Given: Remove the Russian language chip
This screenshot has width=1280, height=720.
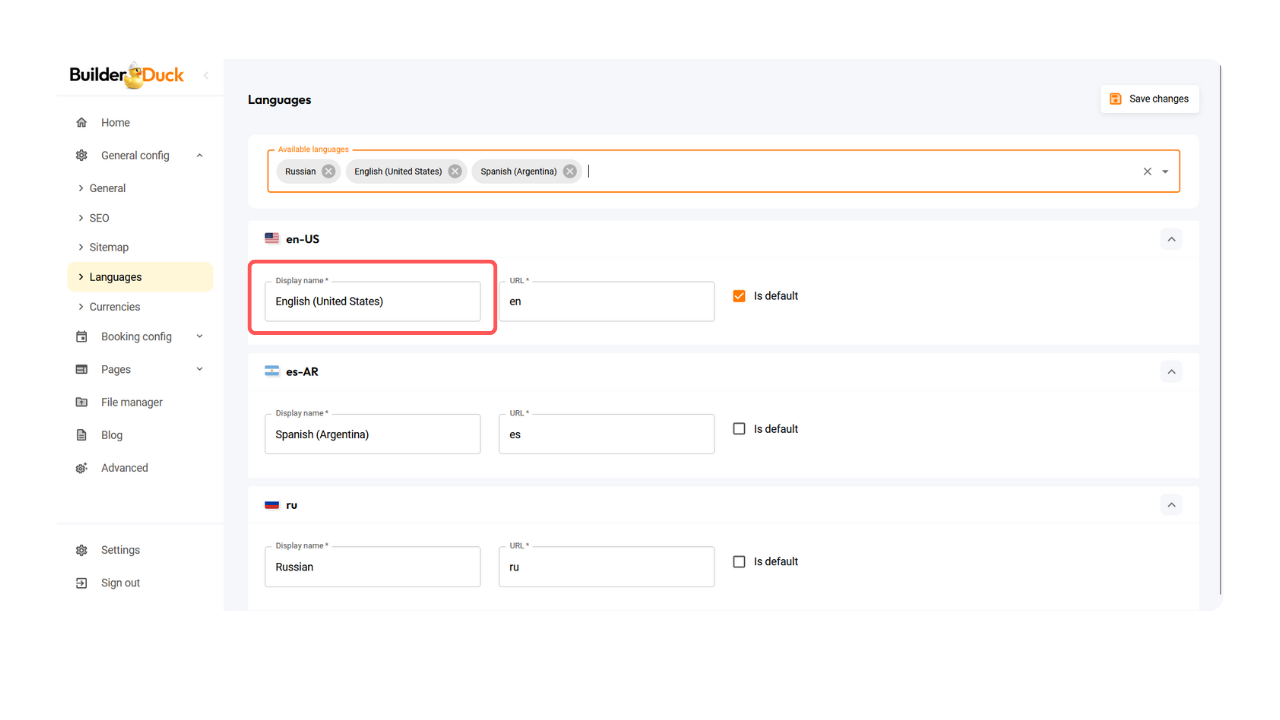Looking at the screenshot, I should point(328,171).
